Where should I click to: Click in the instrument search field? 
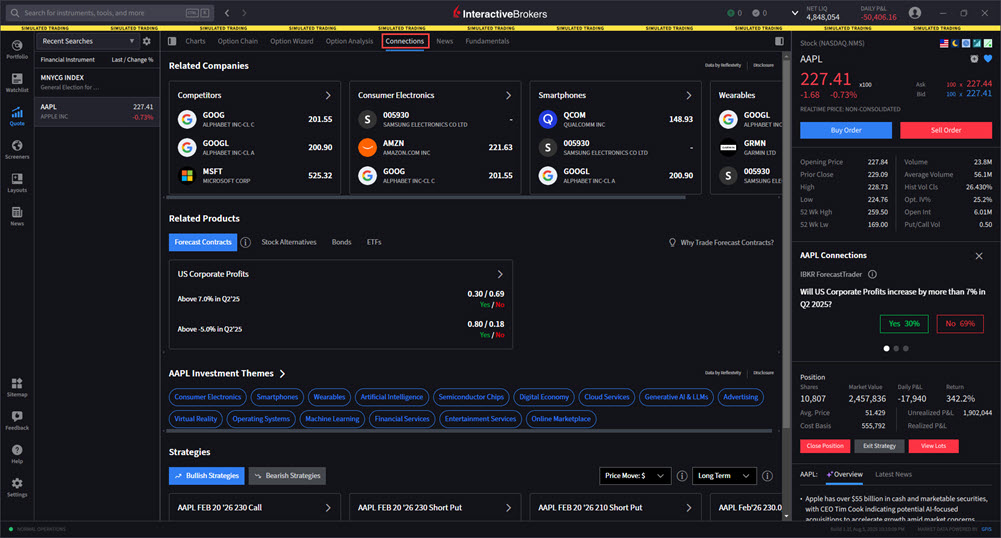point(100,13)
